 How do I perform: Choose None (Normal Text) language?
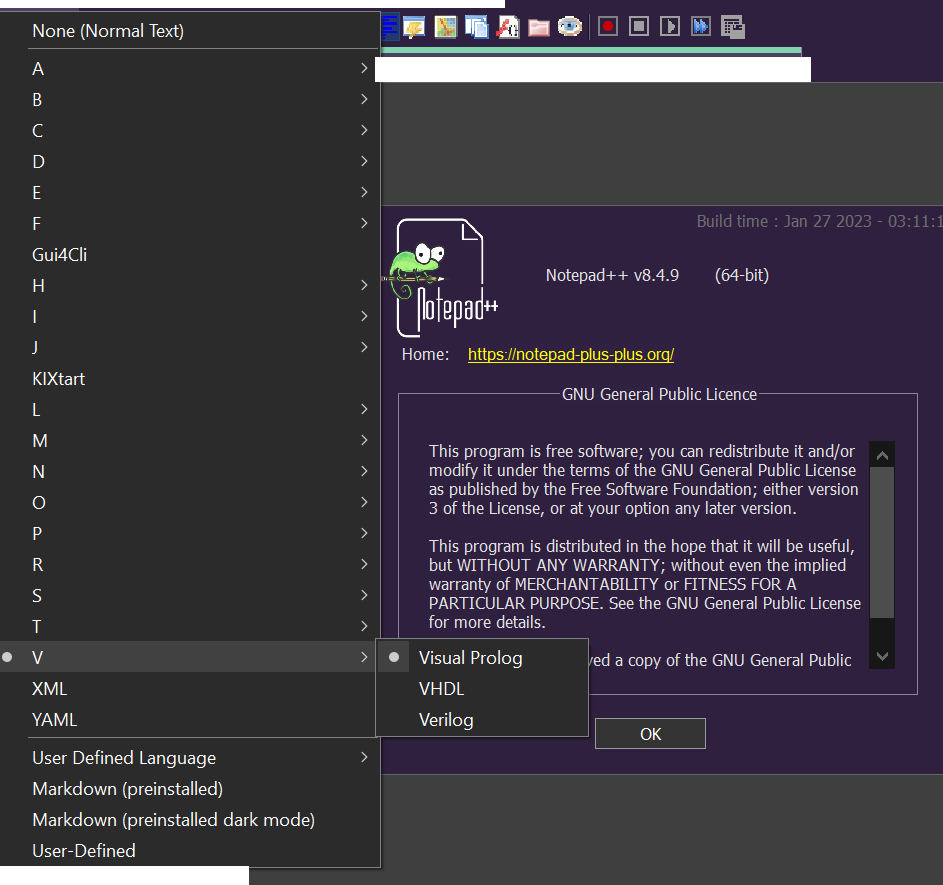(190, 31)
